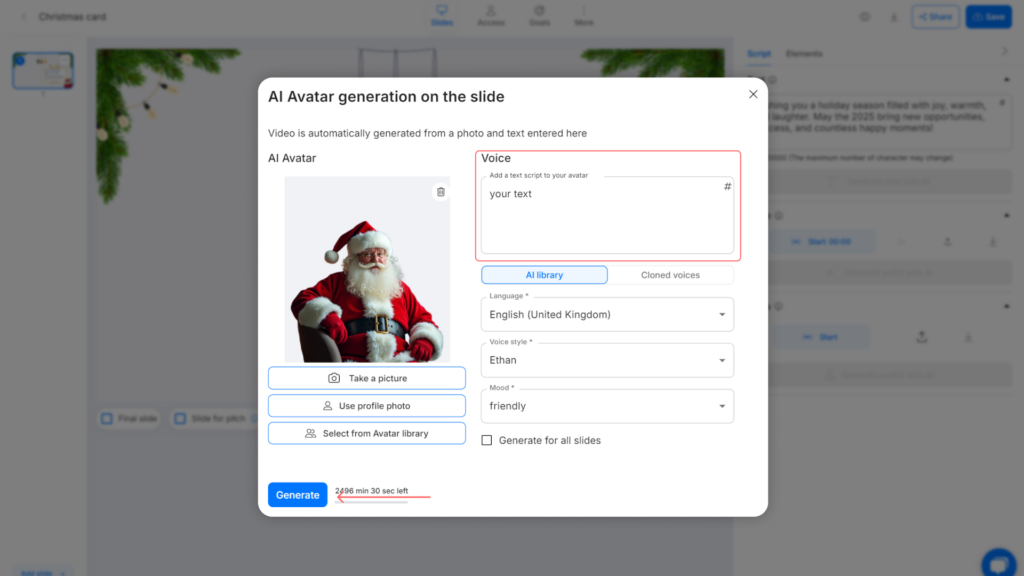Screen dimensions: 1024x576
Task: Open the Access icon in top toolbar
Action: tap(491, 15)
